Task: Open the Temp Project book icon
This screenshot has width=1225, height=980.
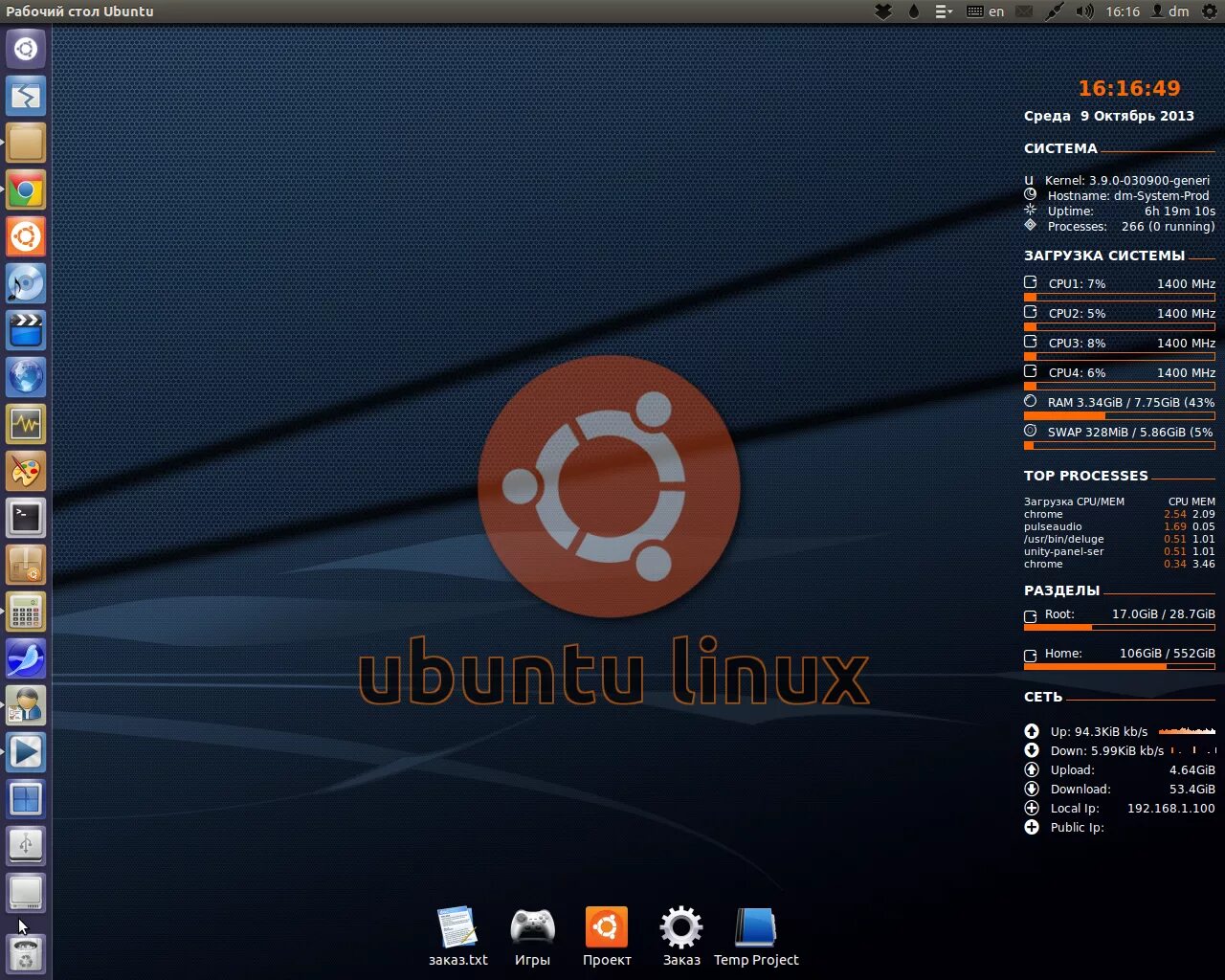Action: 756,937
